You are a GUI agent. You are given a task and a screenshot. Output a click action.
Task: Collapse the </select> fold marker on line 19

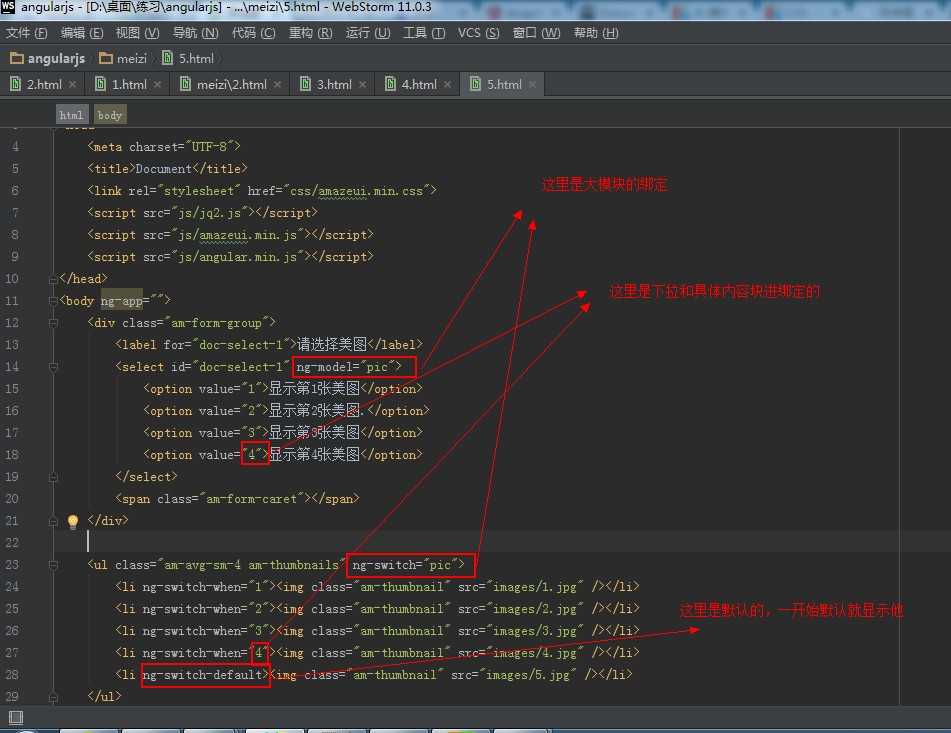pyautogui.click(x=53, y=478)
